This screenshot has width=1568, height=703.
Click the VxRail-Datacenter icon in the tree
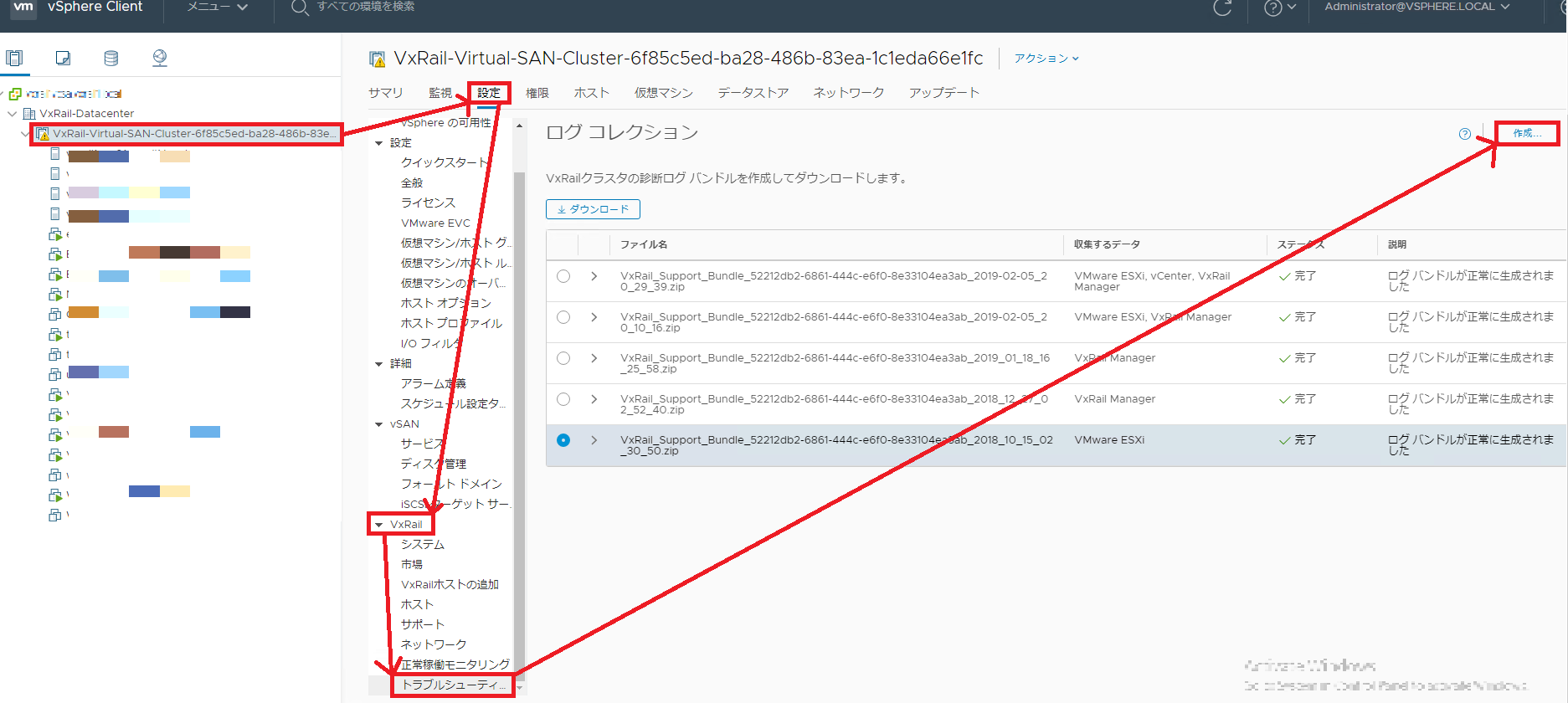pos(29,114)
